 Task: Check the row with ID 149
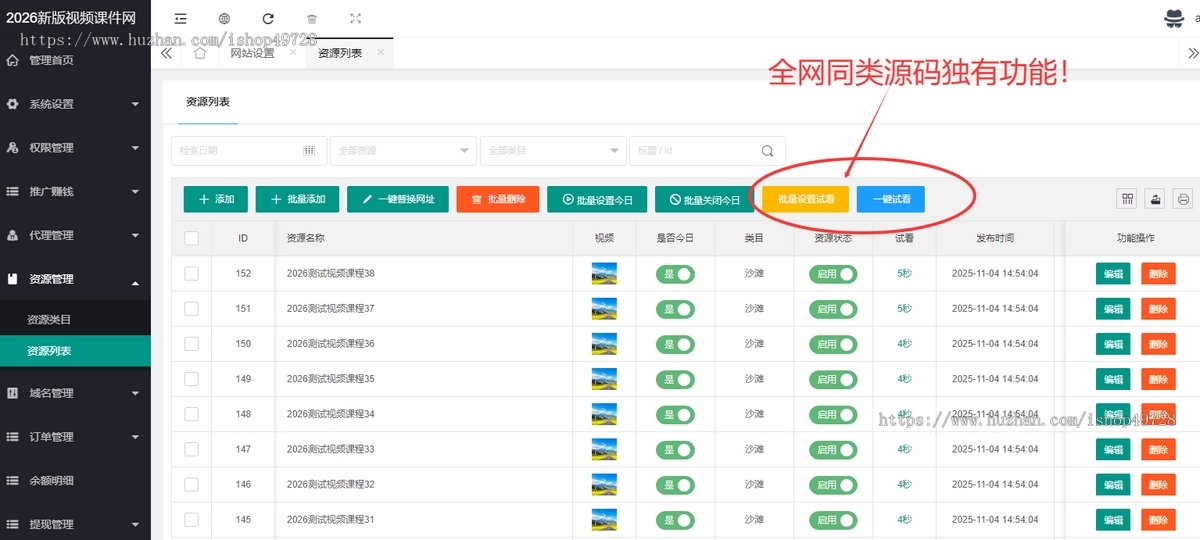point(192,379)
